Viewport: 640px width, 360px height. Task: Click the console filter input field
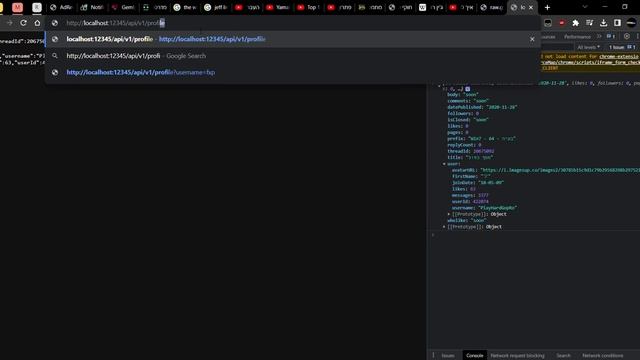[557, 47]
